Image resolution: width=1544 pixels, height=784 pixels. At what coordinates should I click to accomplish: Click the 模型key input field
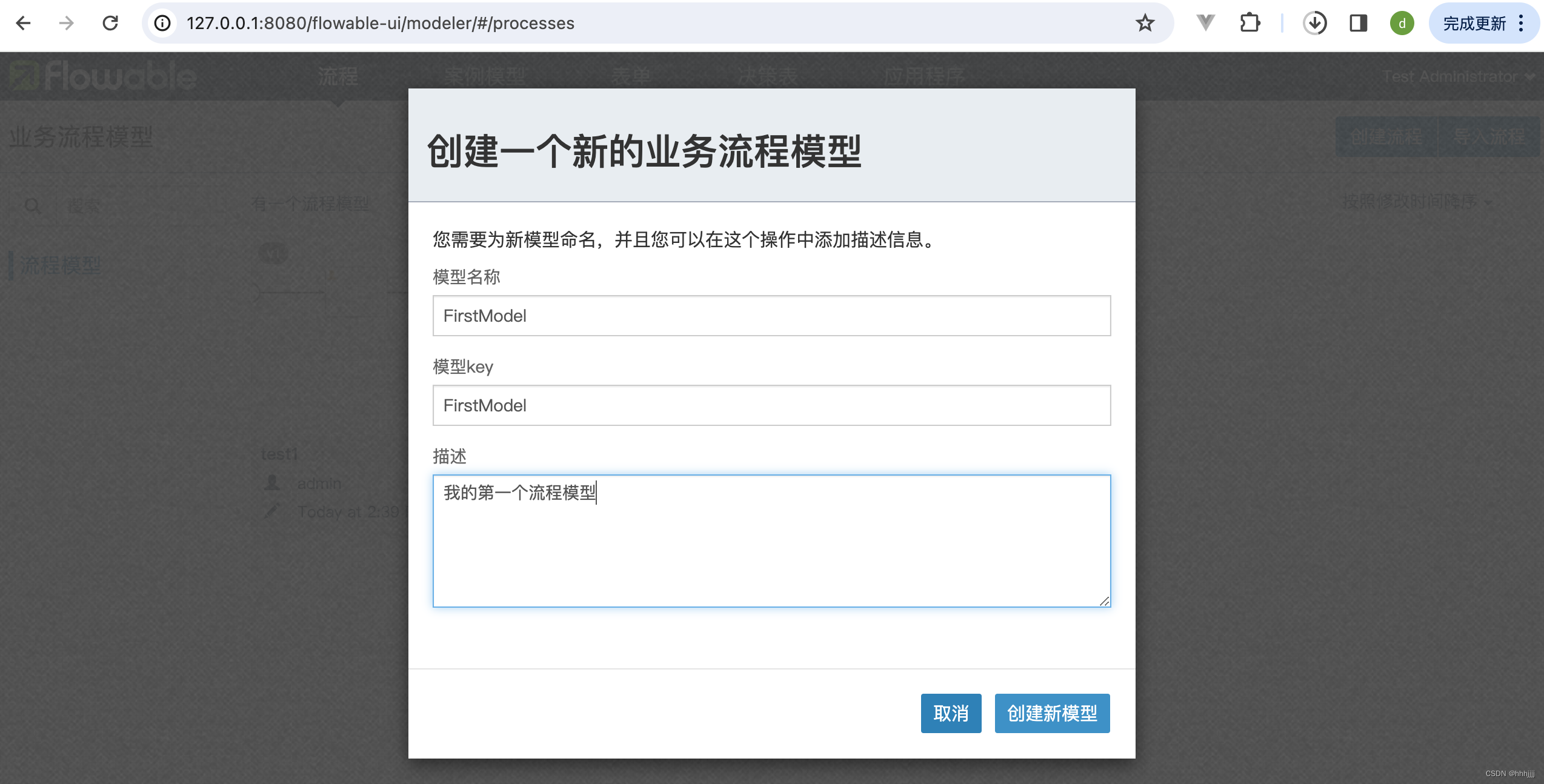pos(771,405)
